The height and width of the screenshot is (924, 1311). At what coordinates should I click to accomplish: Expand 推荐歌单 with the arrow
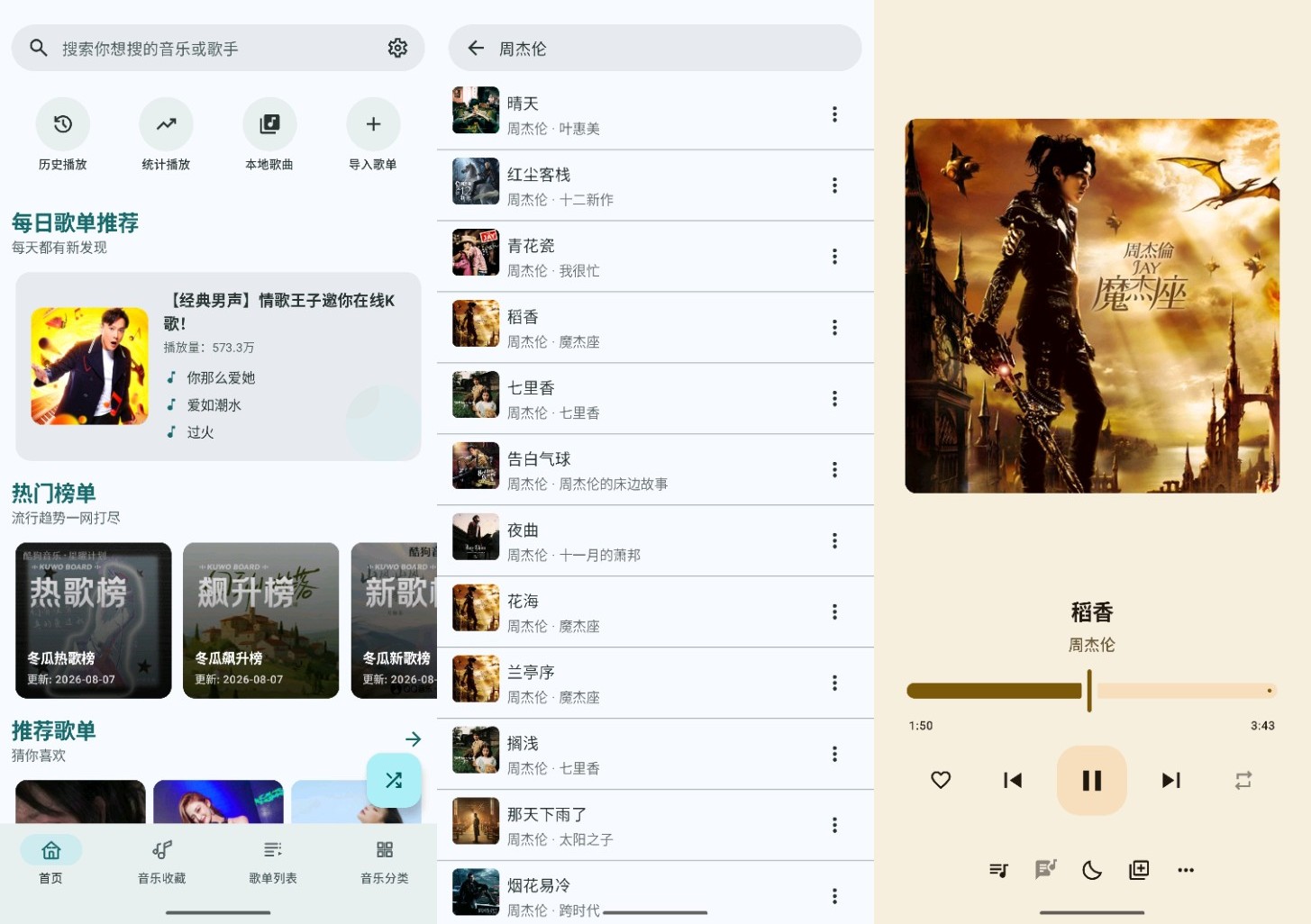tap(413, 739)
